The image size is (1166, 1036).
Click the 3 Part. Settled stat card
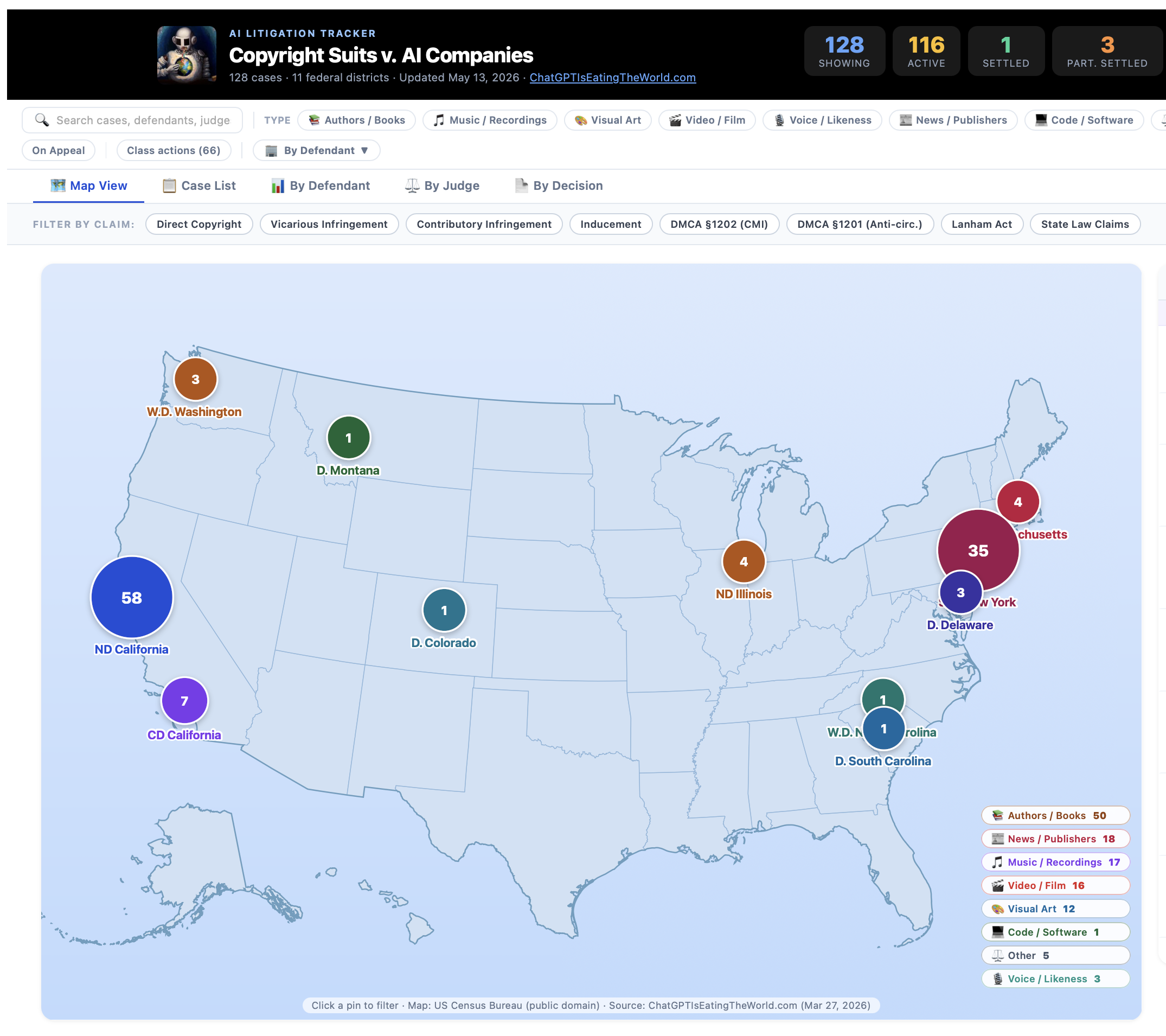pos(1107,50)
